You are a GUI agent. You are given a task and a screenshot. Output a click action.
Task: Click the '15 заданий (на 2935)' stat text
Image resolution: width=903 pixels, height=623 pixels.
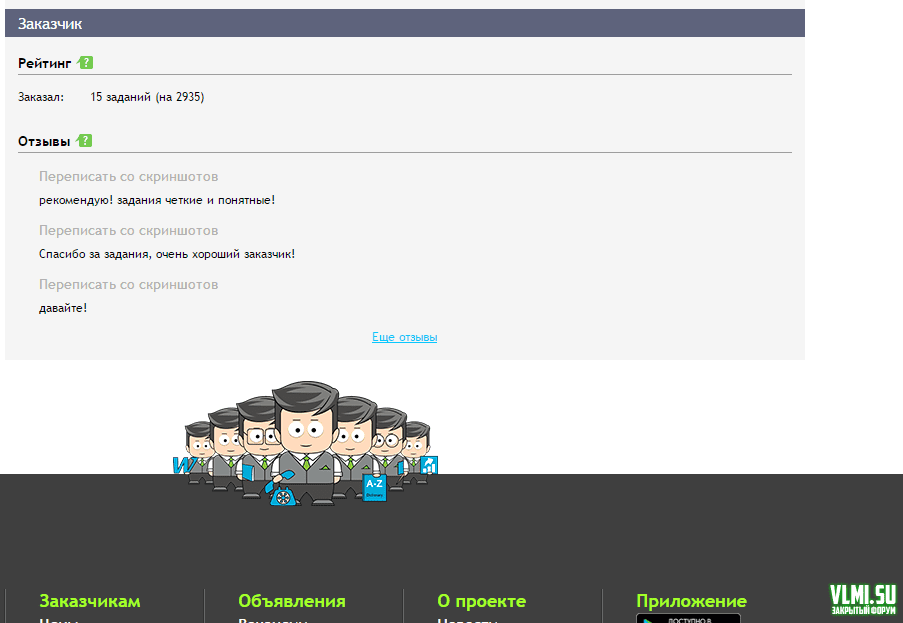click(x=147, y=97)
